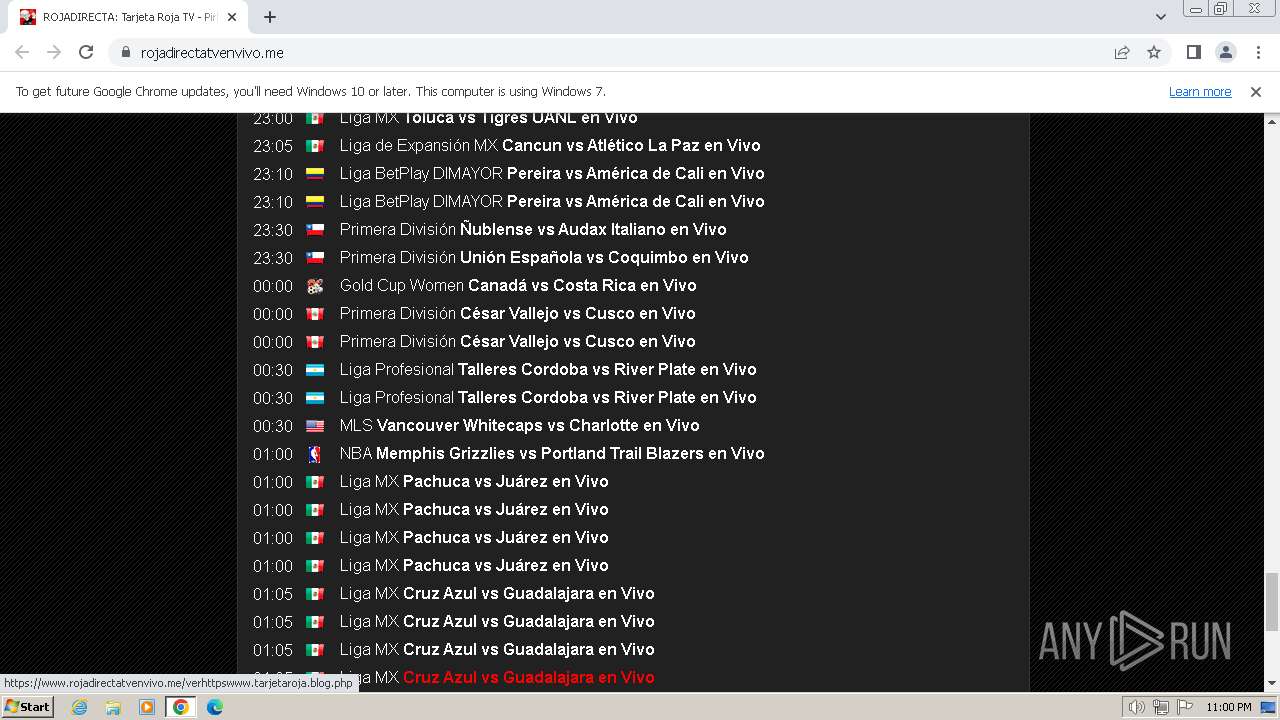Click the vertical page scrollbar thumb
The width and height of the screenshot is (1280, 720).
point(1272,601)
